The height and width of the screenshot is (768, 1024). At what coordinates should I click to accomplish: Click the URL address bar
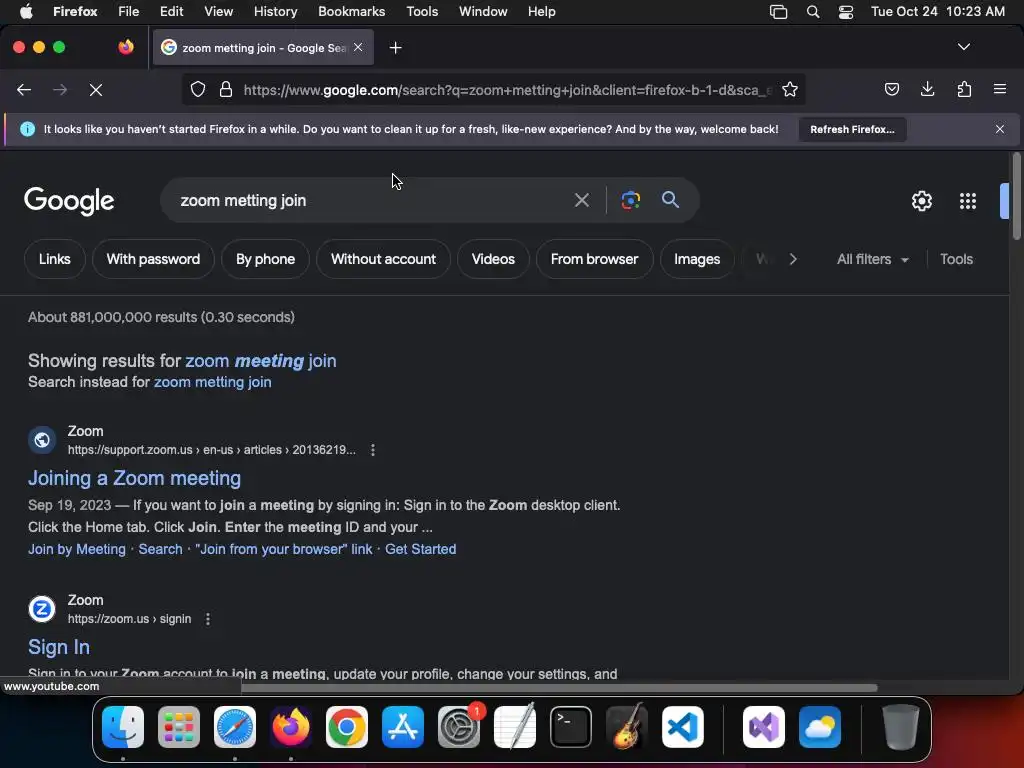(x=507, y=89)
